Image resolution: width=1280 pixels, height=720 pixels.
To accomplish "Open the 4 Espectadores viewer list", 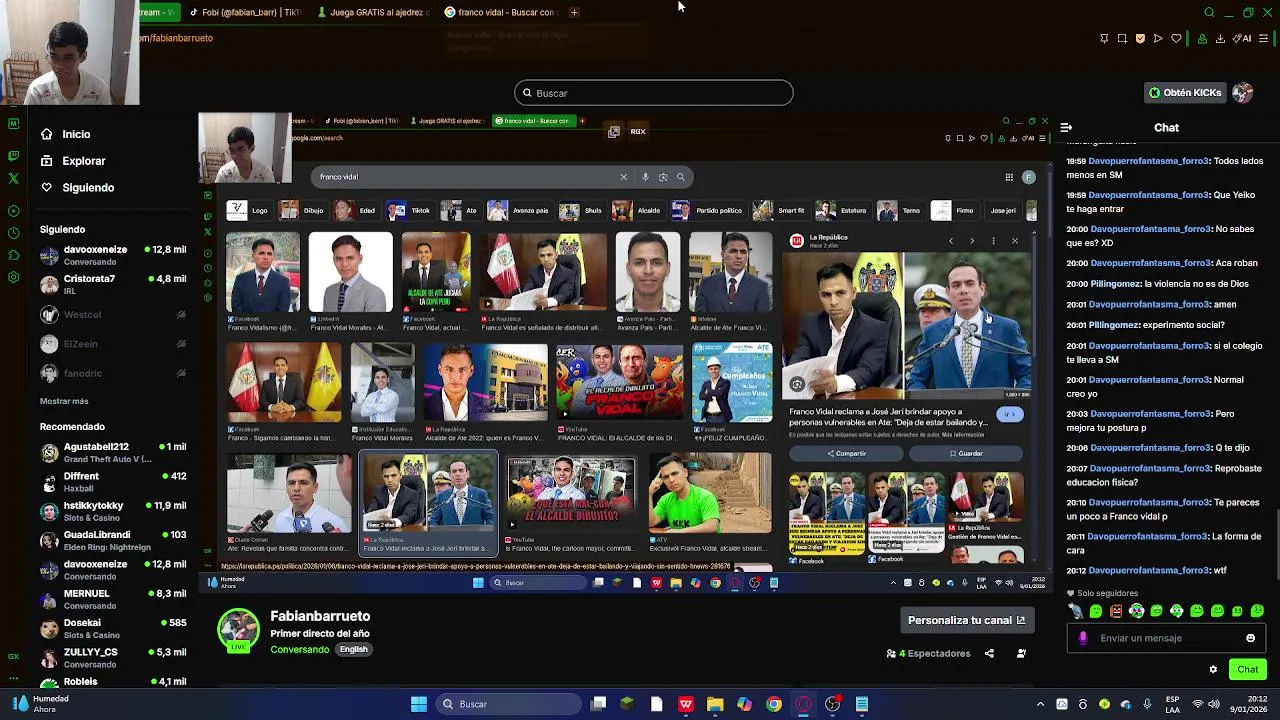I will tap(928, 654).
